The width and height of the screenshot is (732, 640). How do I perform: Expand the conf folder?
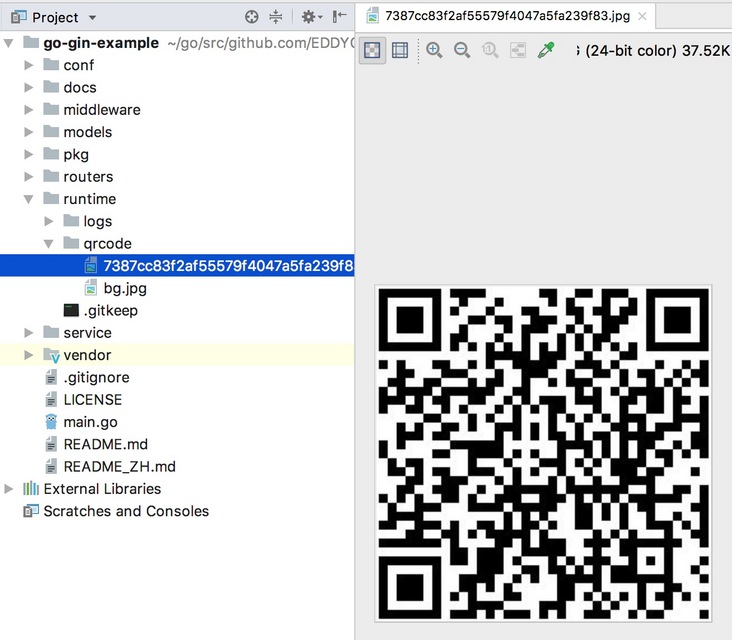coord(28,65)
